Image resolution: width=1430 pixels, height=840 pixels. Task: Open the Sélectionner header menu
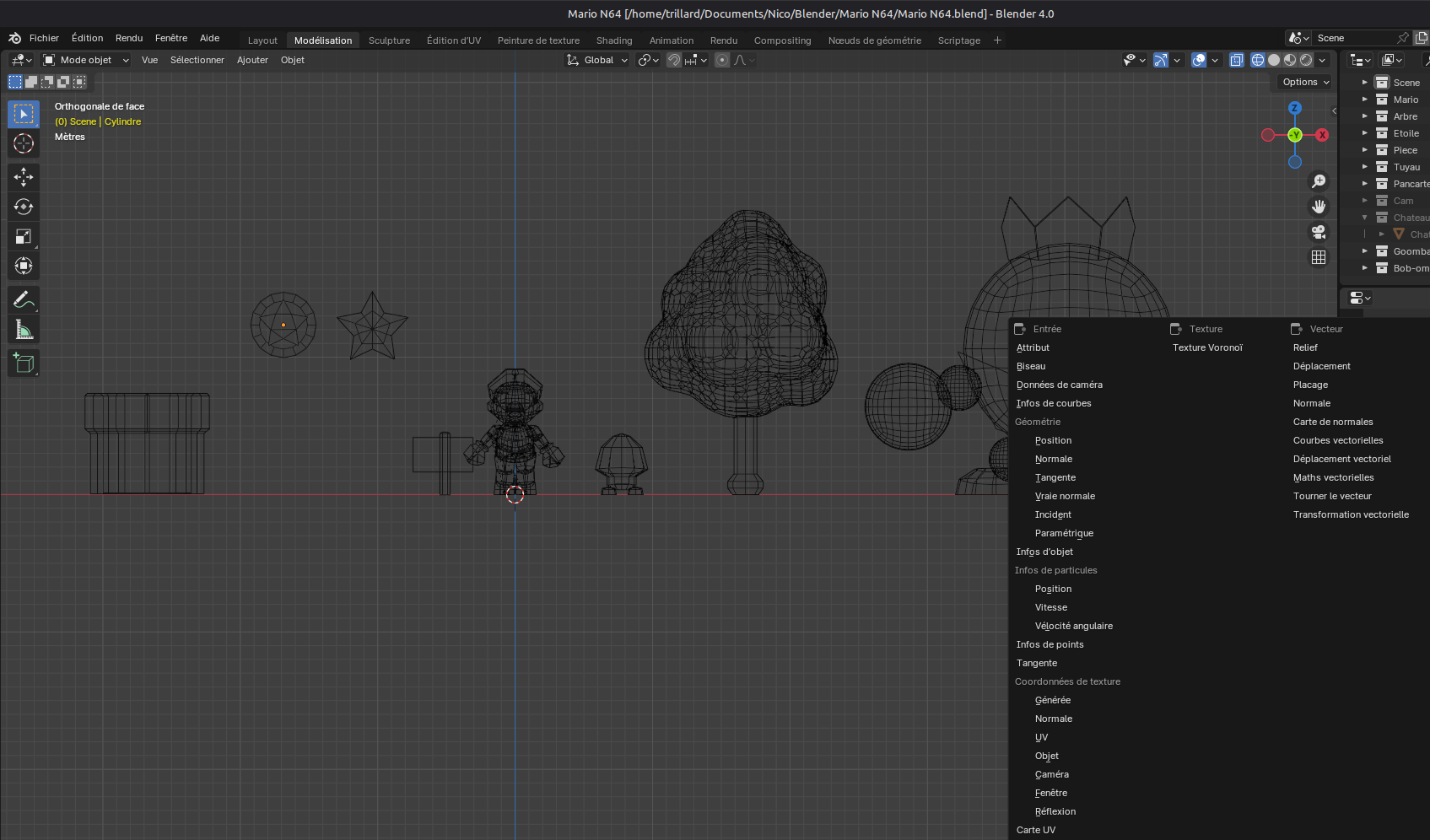[197, 60]
